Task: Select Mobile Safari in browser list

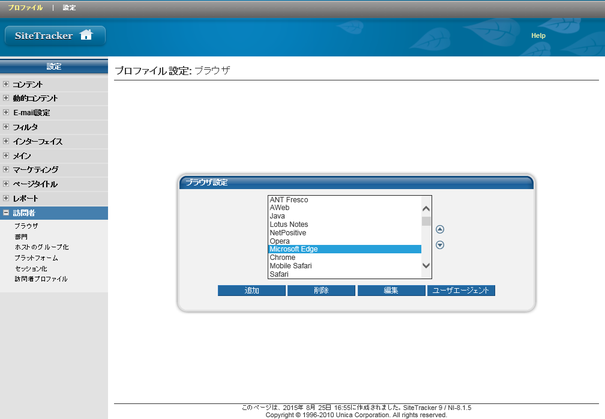Action: click(x=345, y=266)
